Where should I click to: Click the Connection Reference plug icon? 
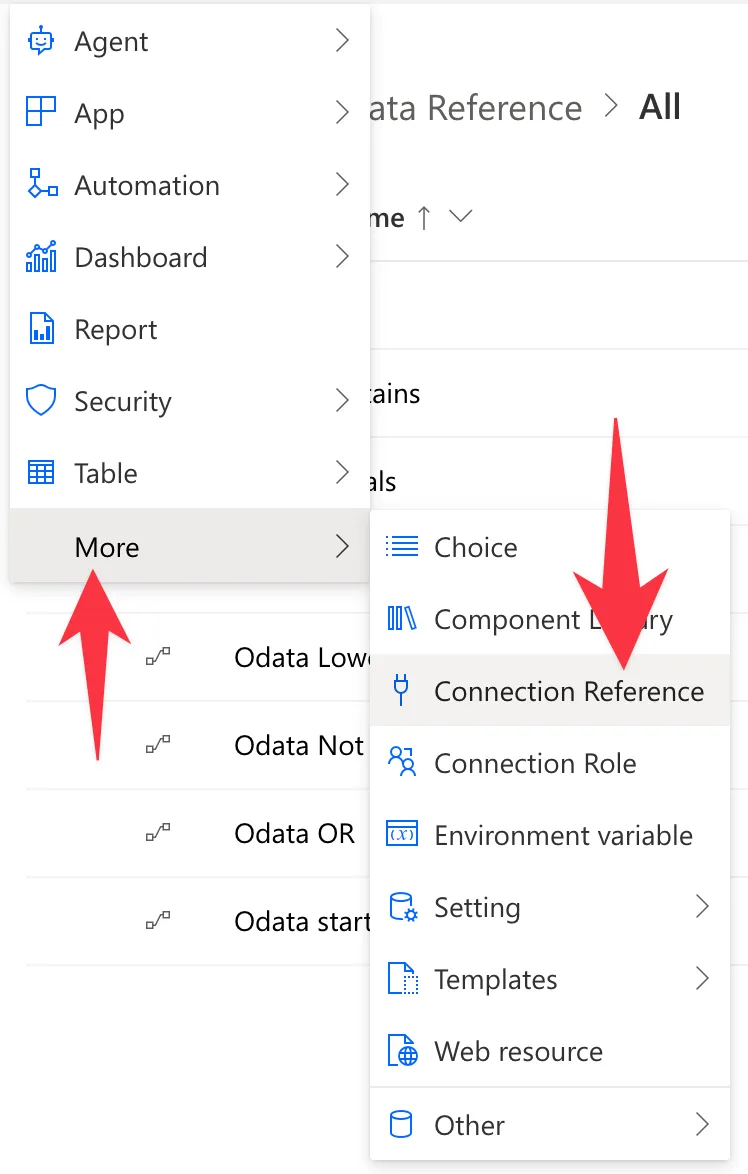point(401,690)
